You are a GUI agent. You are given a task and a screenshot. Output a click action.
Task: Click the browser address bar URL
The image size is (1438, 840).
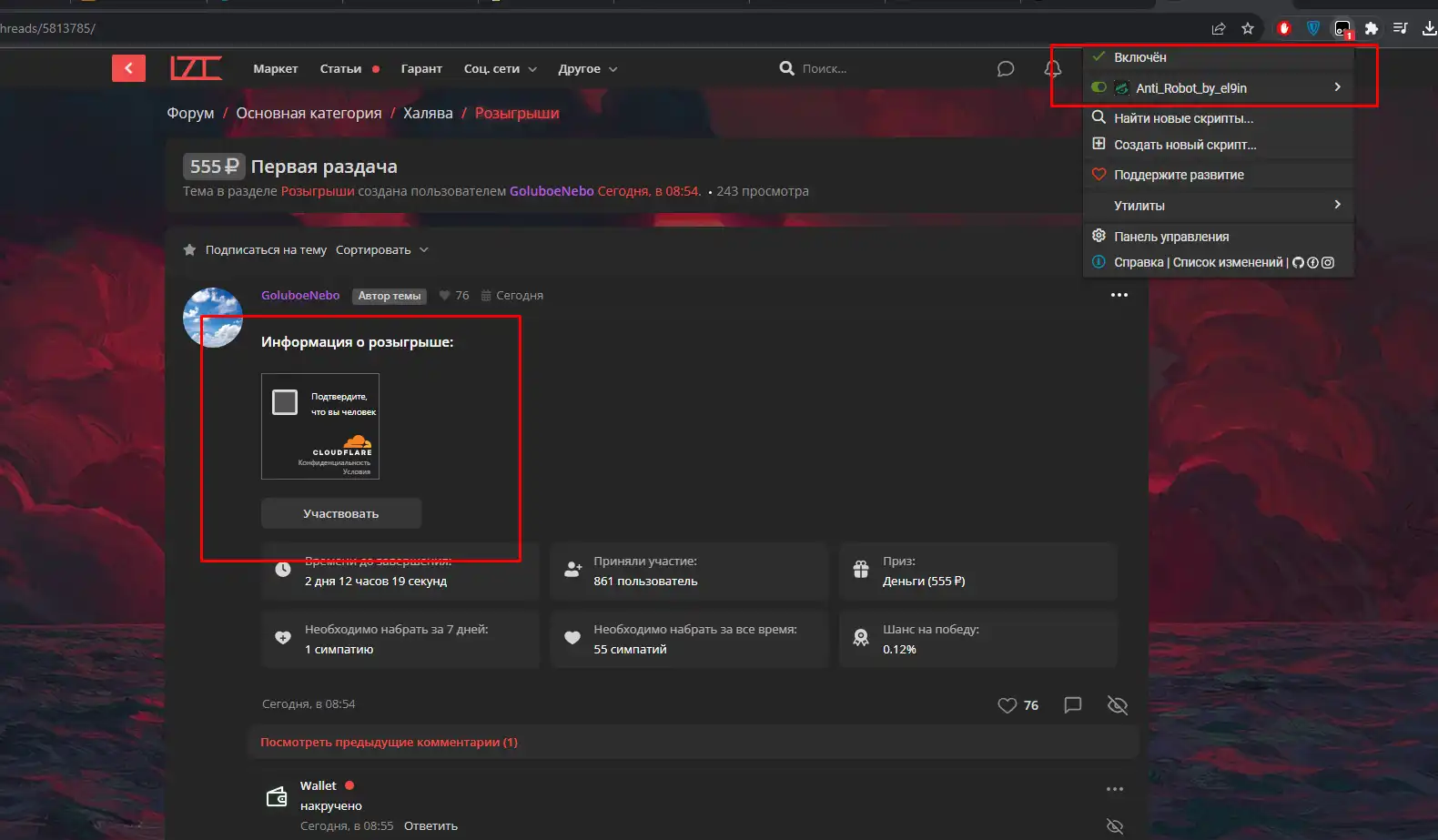pos(47,28)
